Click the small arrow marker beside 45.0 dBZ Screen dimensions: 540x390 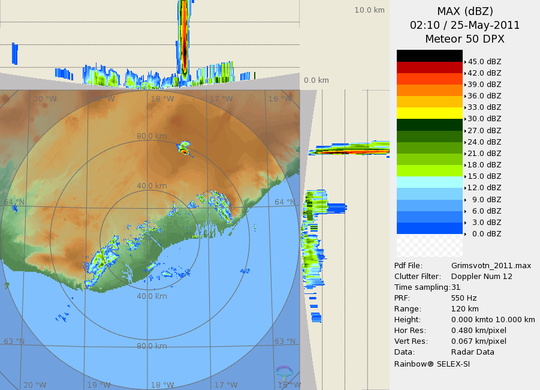(465, 62)
